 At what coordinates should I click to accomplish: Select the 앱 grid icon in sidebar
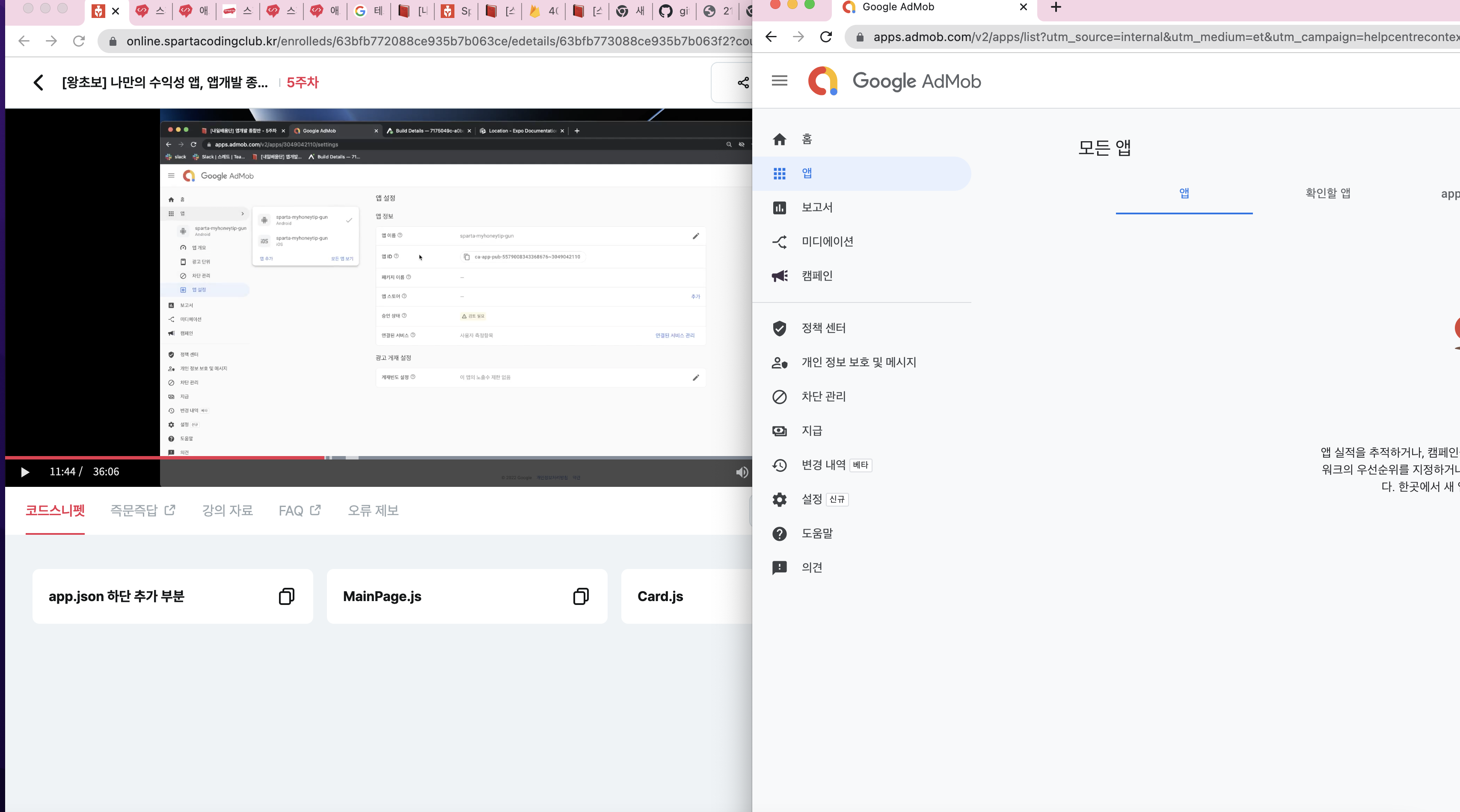[779, 173]
